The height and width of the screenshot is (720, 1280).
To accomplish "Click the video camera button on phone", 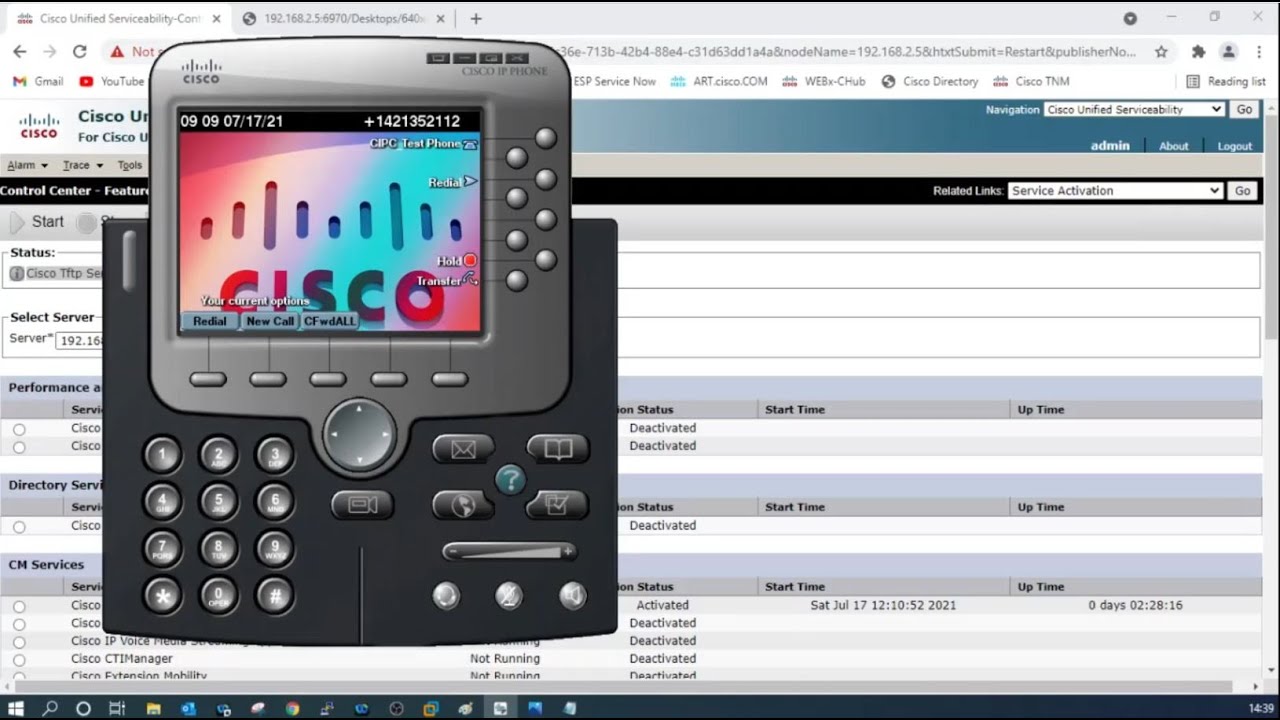I will (x=362, y=505).
